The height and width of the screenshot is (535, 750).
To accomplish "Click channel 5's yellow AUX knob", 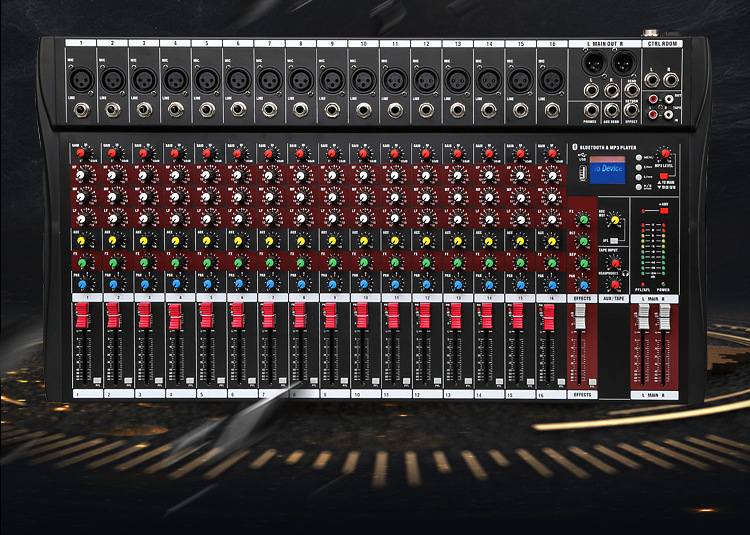I will click(208, 241).
